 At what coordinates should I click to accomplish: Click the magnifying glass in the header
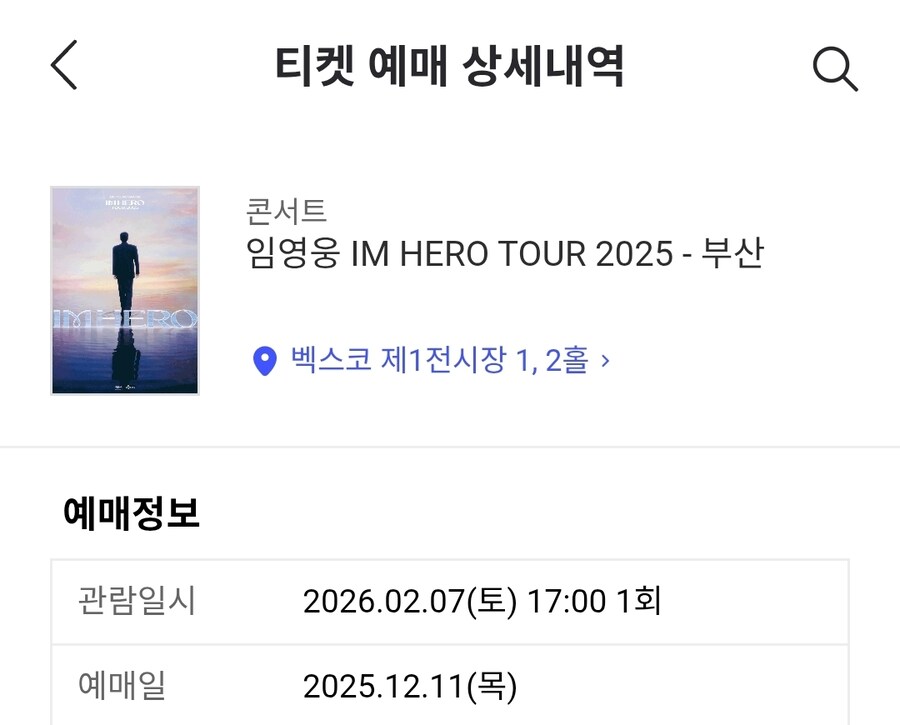pos(833,66)
